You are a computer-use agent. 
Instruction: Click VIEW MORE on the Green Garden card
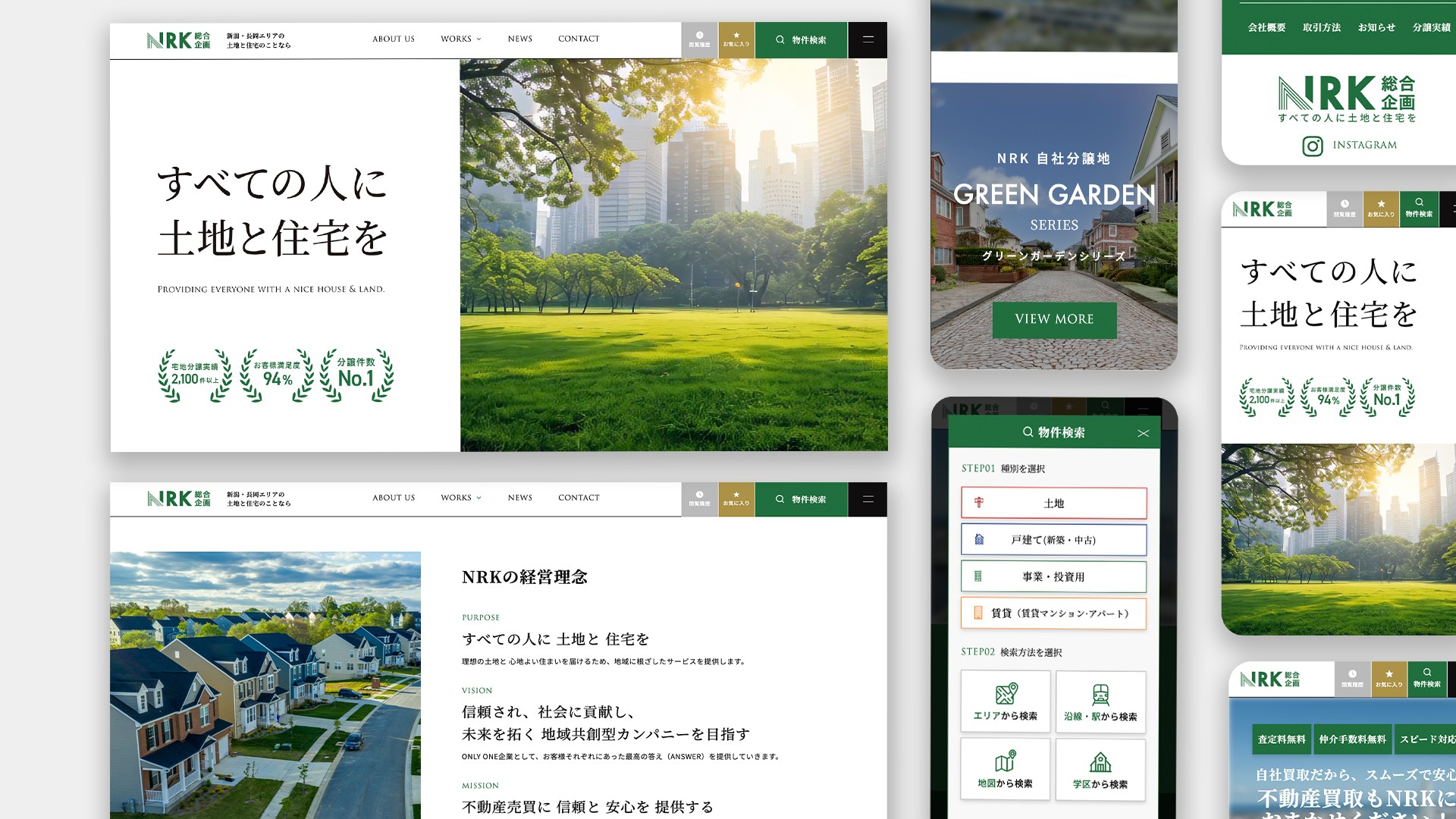pos(1054,319)
